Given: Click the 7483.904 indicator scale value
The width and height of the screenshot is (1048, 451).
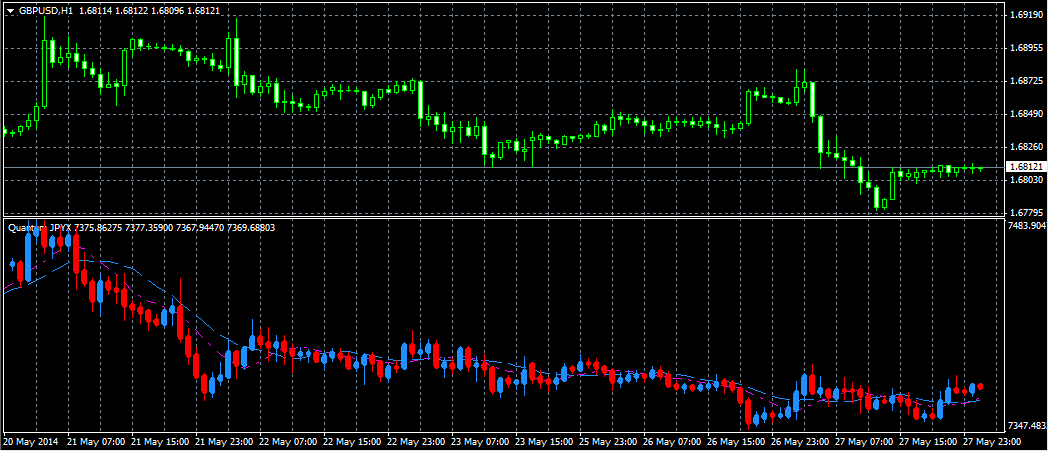Looking at the screenshot, I should tap(1026, 226).
